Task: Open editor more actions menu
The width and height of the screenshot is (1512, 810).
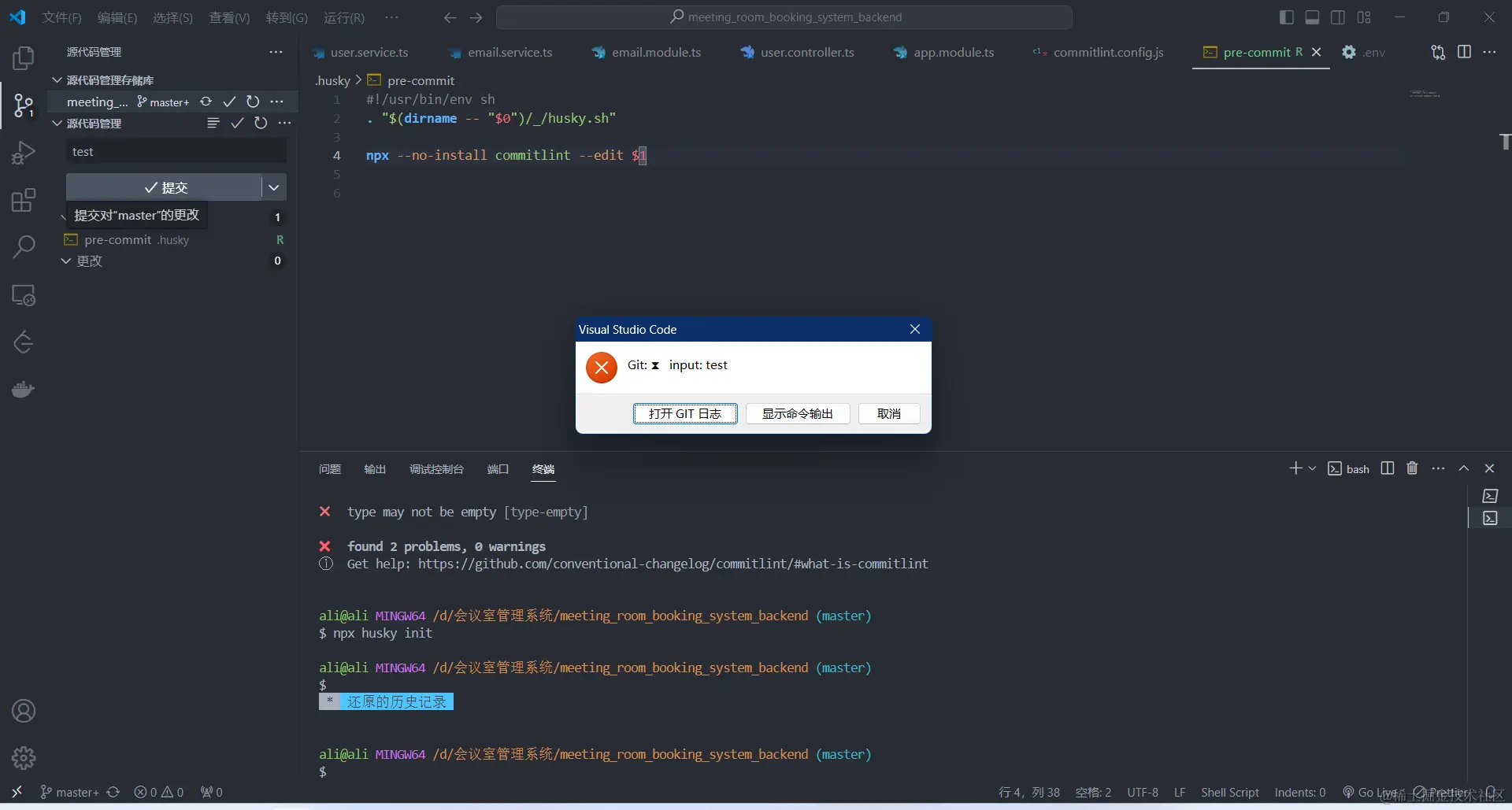Action: point(1489,52)
